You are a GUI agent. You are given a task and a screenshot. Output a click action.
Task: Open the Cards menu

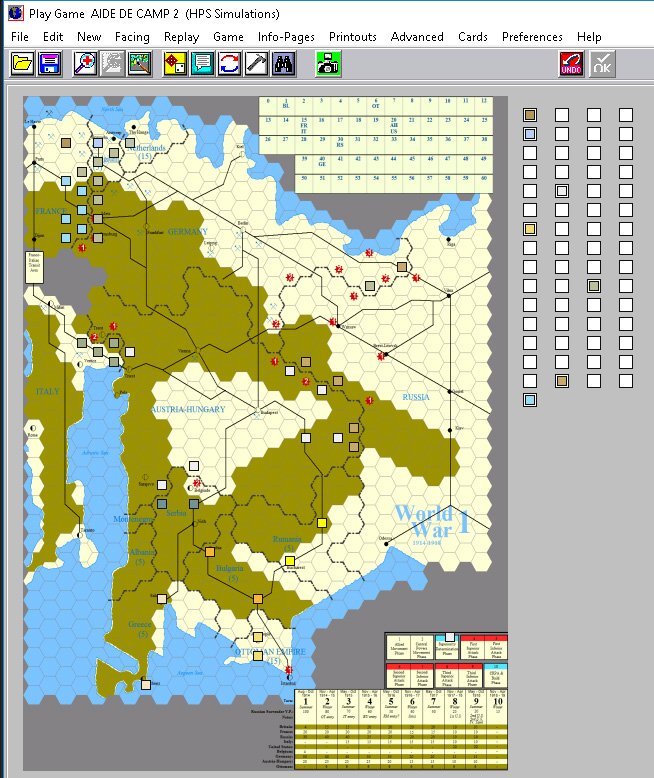click(x=473, y=37)
